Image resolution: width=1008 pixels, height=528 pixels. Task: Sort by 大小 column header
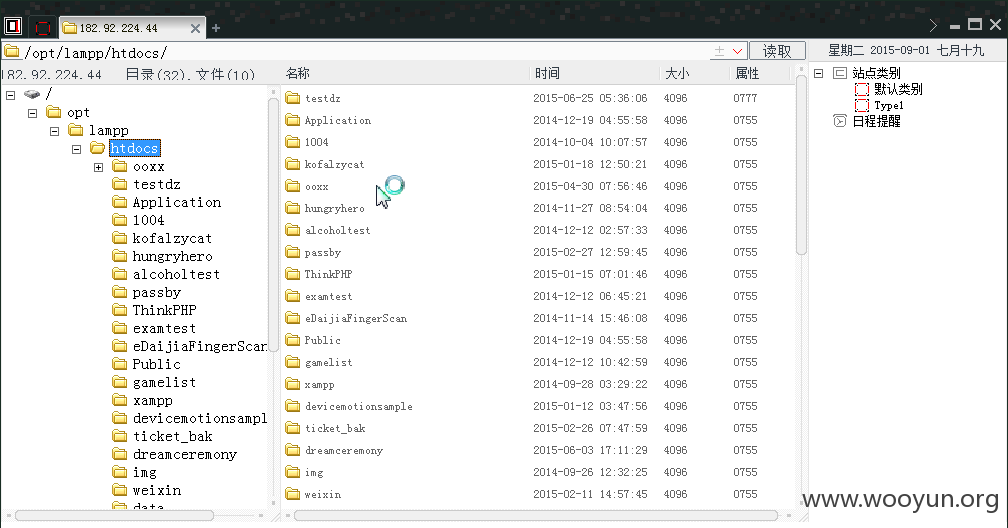tap(677, 73)
